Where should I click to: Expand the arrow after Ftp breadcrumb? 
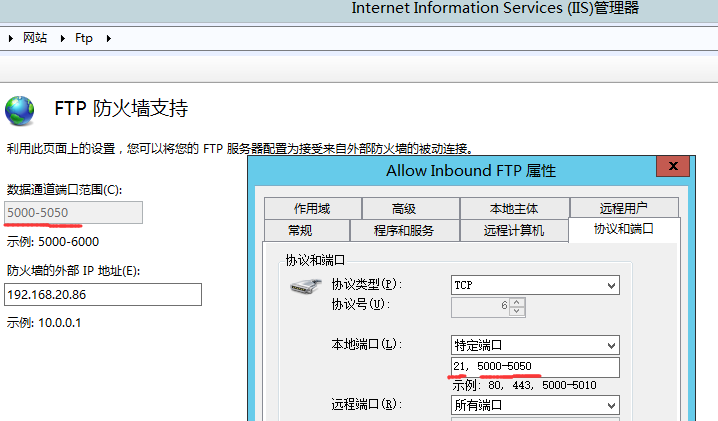(x=108, y=38)
